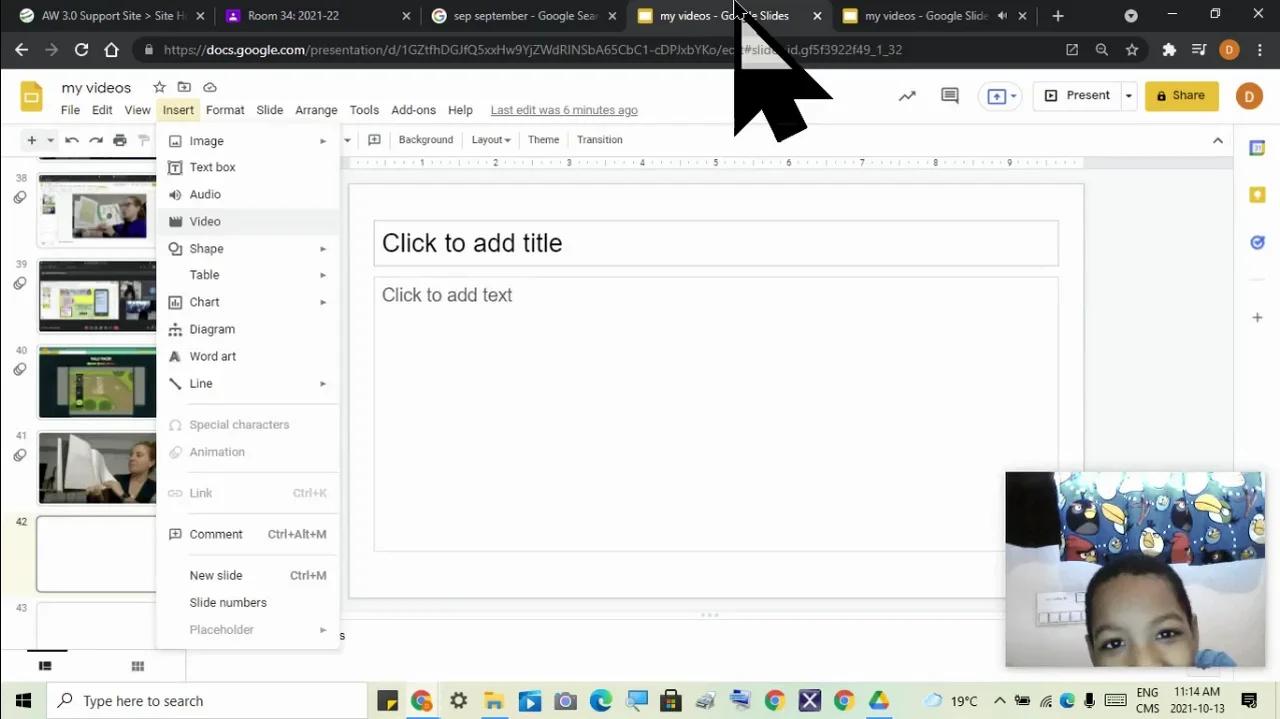Click the Undo icon in the toolbar
This screenshot has height=719, width=1280.
pyautogui.click(x=71, y=140)
